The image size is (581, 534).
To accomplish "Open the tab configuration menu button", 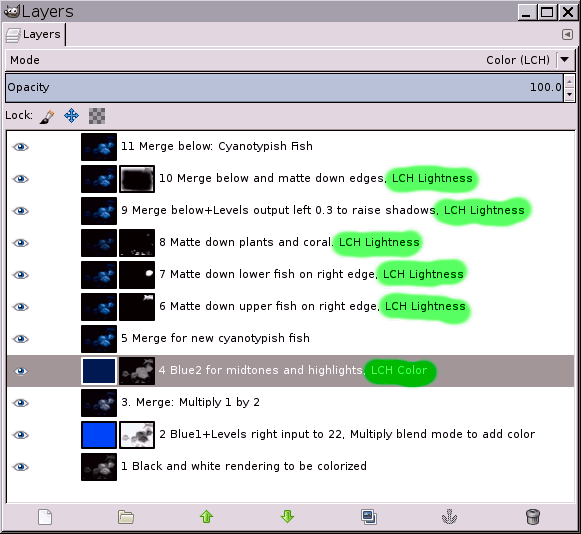I will pos(567,34).
